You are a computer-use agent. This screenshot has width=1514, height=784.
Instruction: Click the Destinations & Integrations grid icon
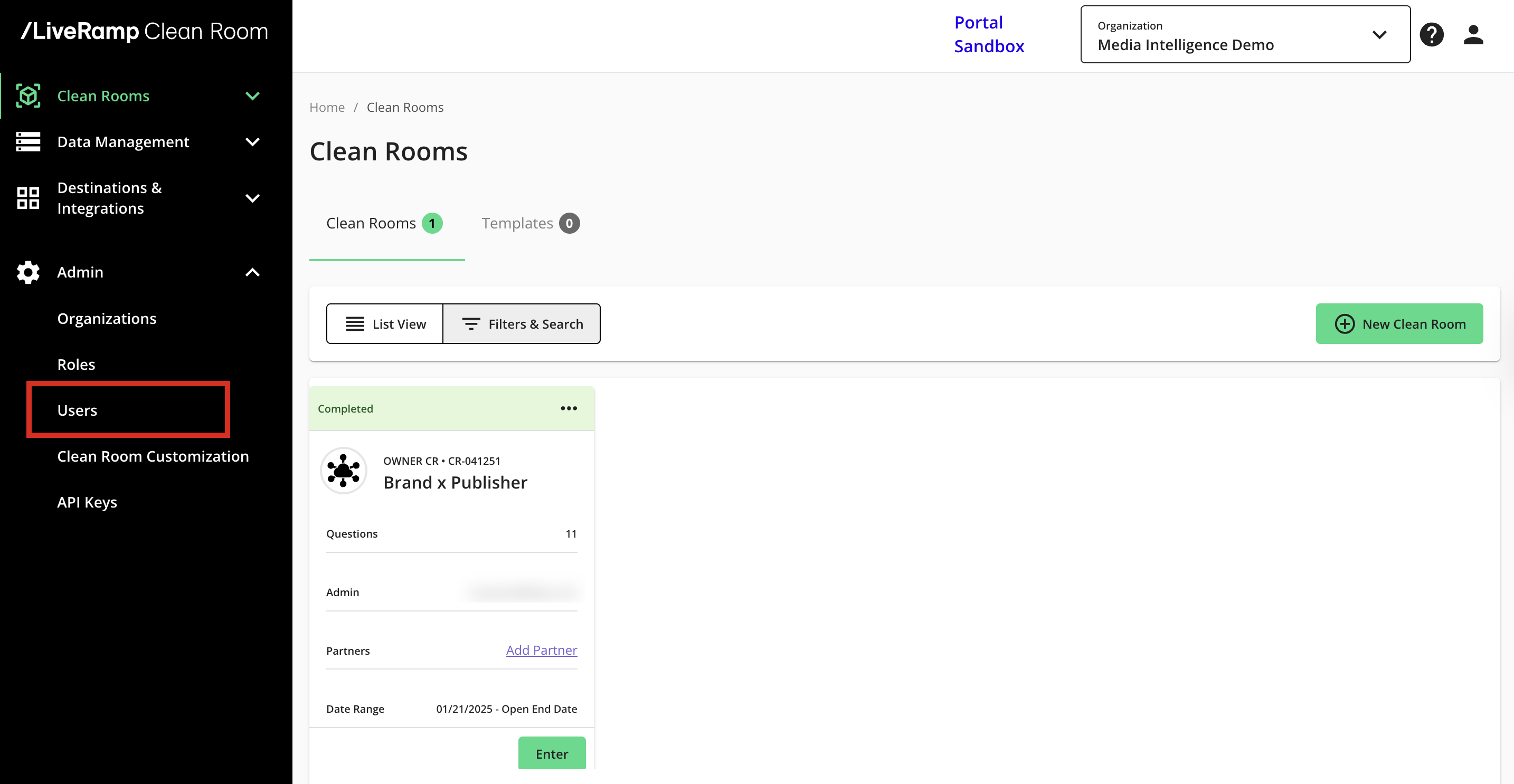(x=27, y=198)
